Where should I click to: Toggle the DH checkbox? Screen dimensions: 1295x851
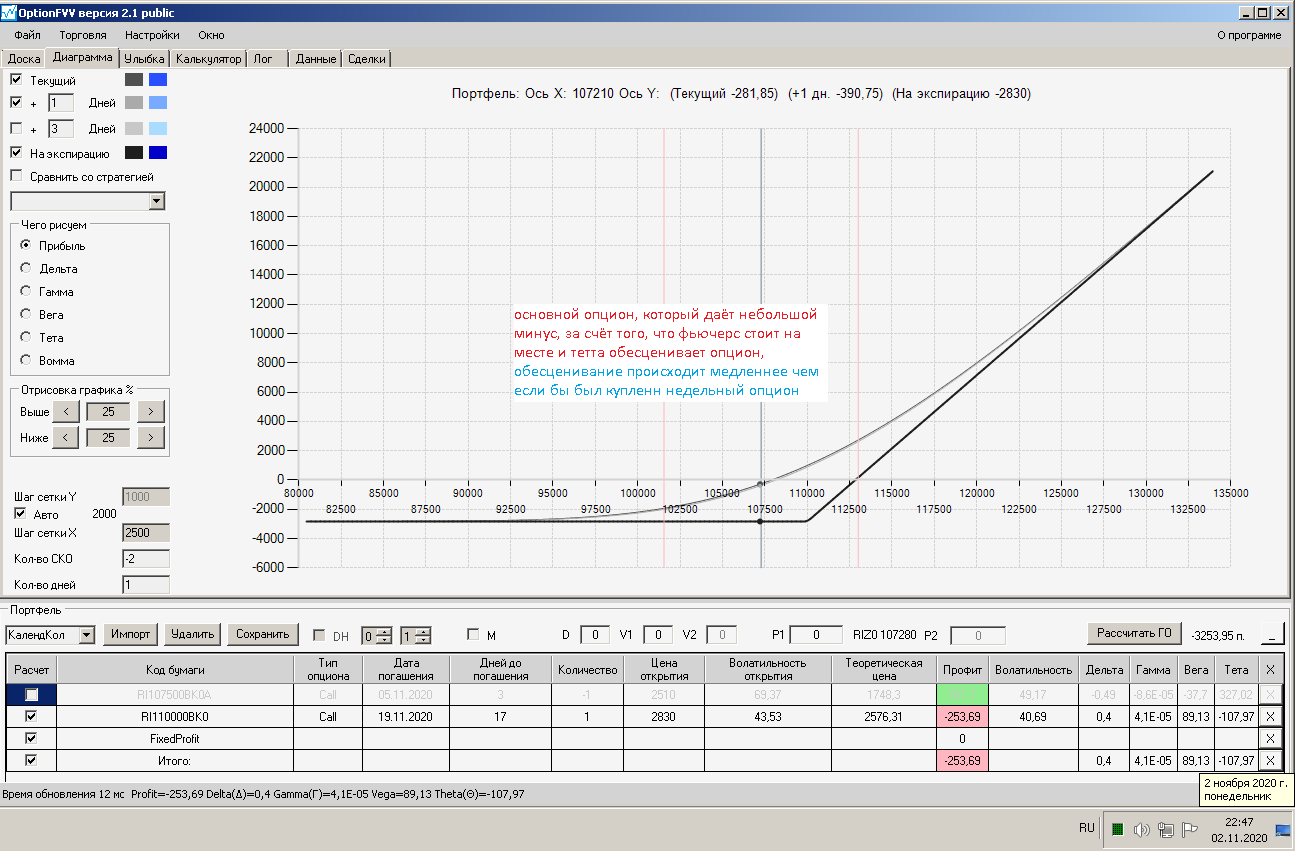[319, 635]
